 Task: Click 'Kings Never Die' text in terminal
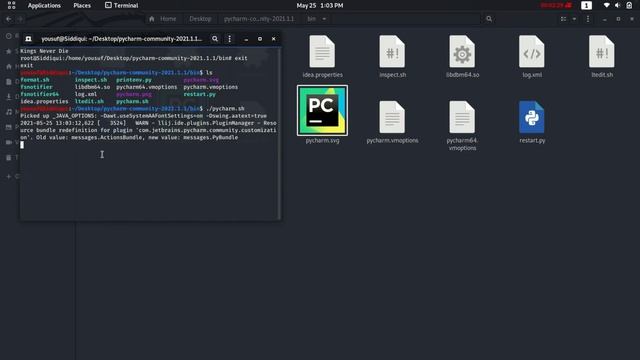[x=44, y=51]
